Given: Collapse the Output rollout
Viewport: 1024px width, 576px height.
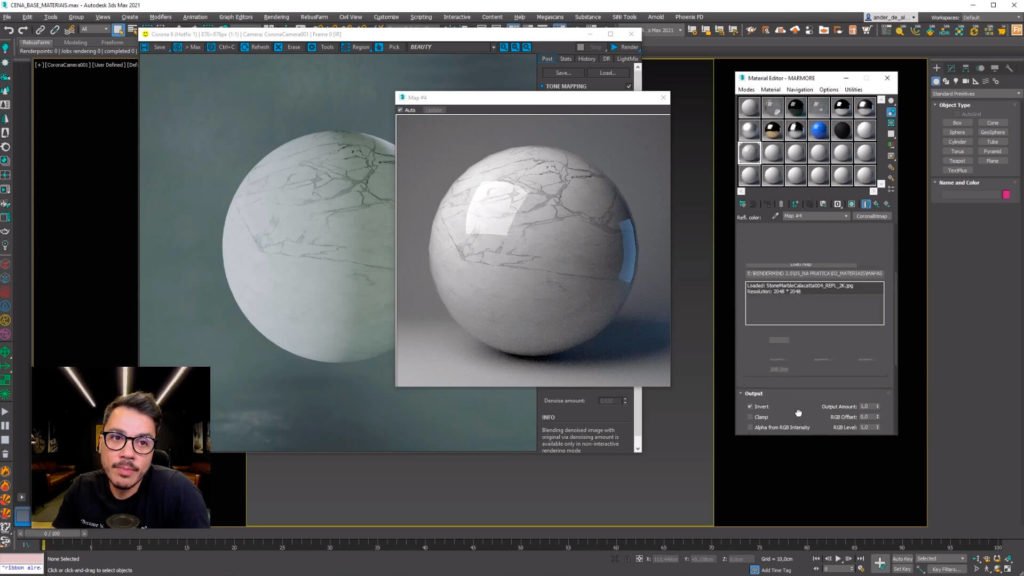Looking at the screenshot, I should pos(753,393).
